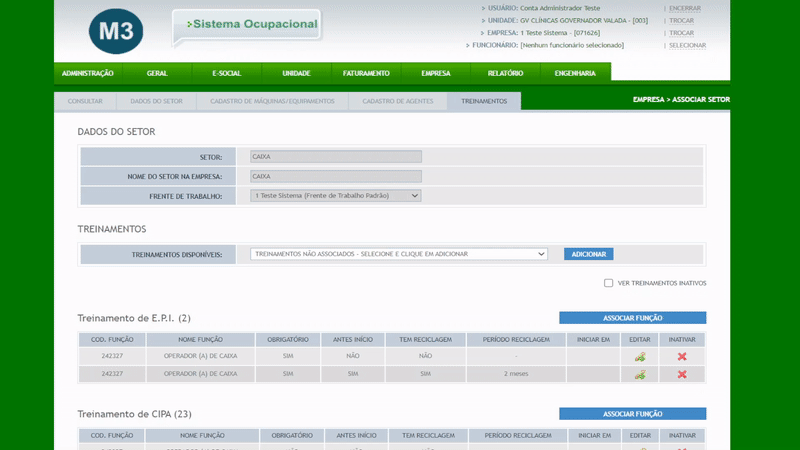Viewport: 800px width, 450px height.
Task: Edit E.P.I. row with 2 meses recycling
Action: [x=640, y=374]
